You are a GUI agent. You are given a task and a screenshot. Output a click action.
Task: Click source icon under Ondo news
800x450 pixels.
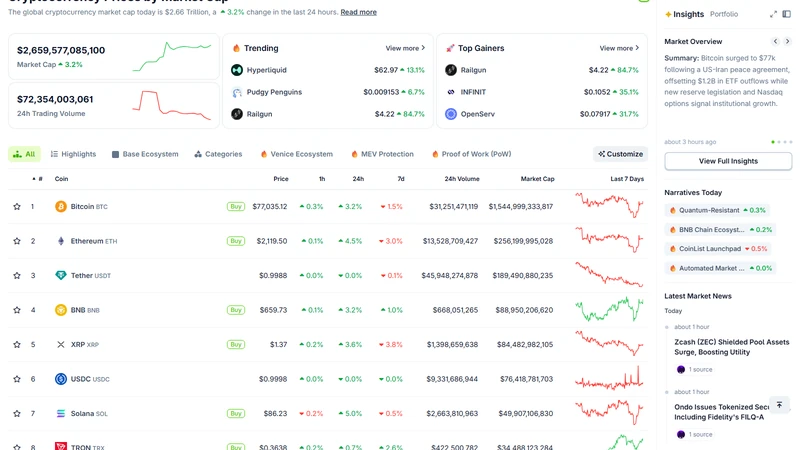point(681,435)
